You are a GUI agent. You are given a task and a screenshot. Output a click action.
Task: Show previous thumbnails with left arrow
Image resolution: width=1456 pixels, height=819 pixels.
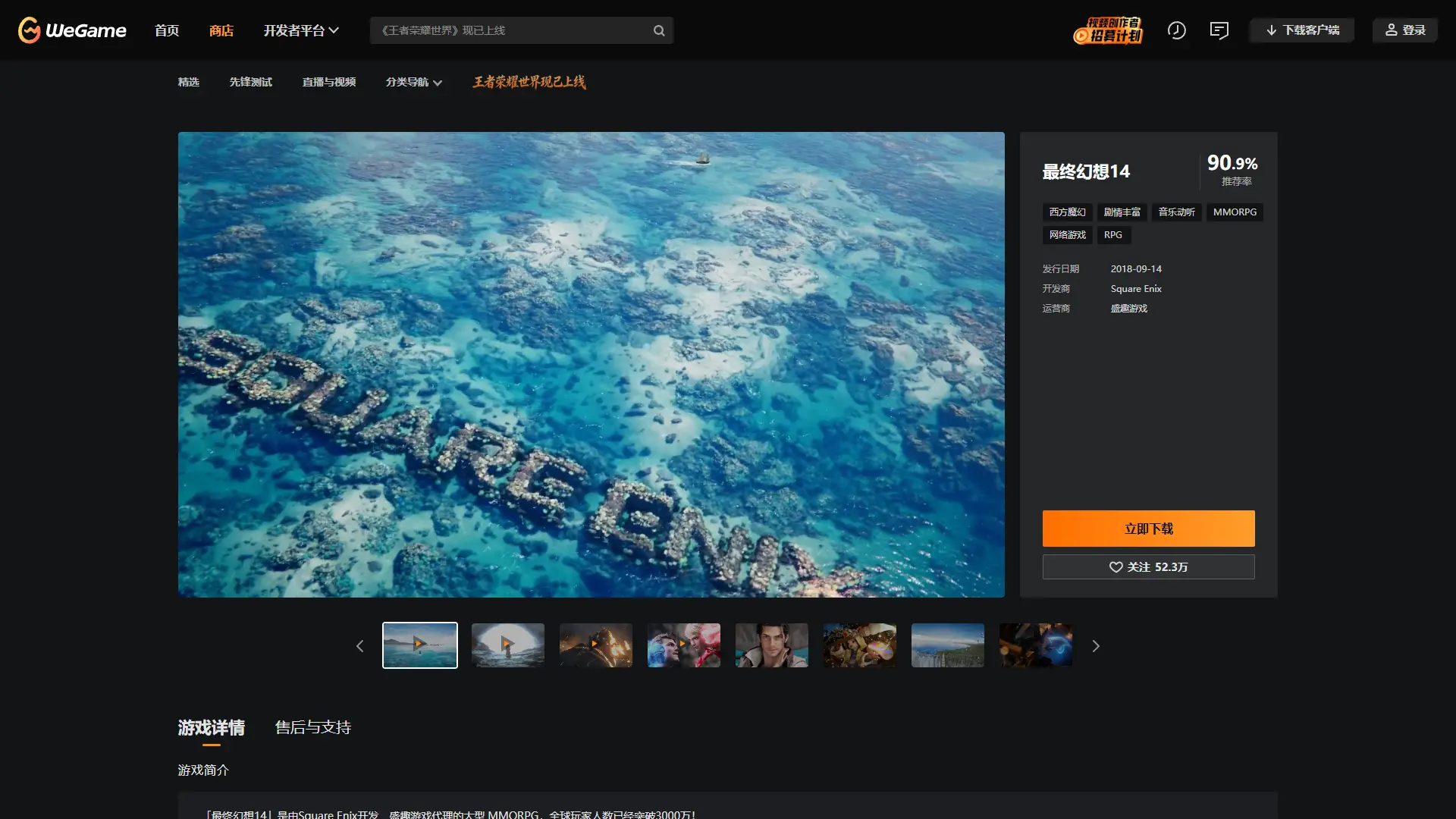pos(360,646)
